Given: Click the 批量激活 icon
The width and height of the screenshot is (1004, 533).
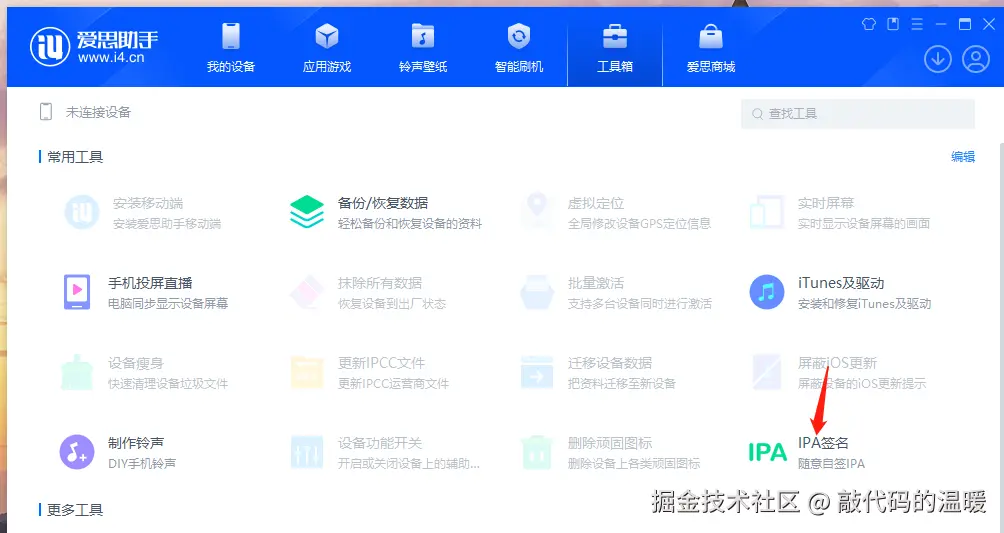Looking at the screenshot, I should click(x=537, y=292).
